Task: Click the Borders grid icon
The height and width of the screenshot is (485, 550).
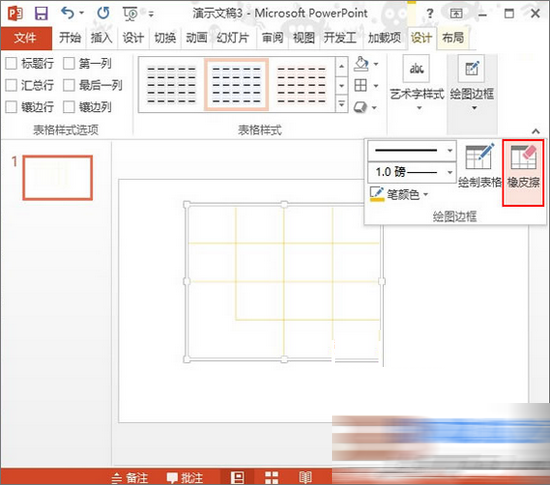Action: (x=361, y=85)
